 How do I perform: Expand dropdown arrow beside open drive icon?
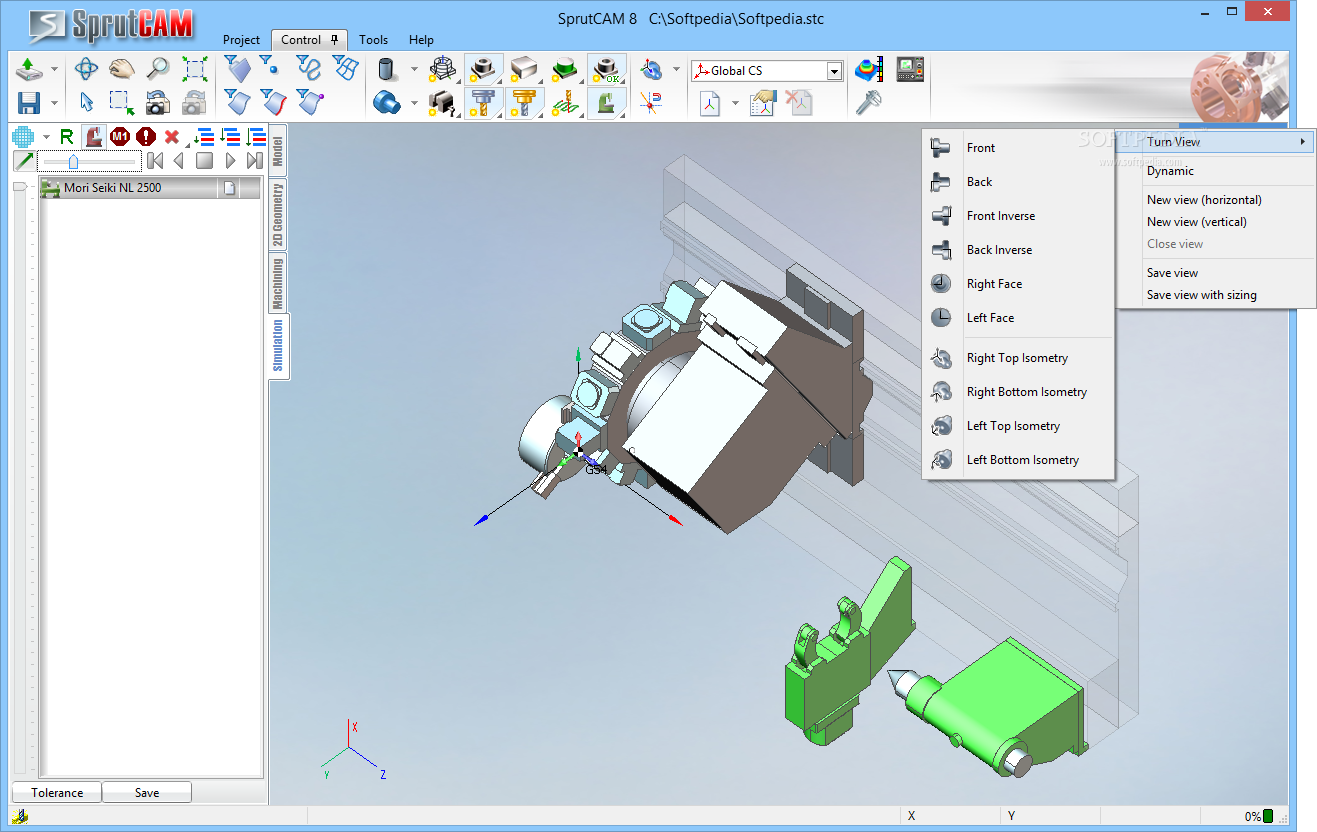coord(54,70)
